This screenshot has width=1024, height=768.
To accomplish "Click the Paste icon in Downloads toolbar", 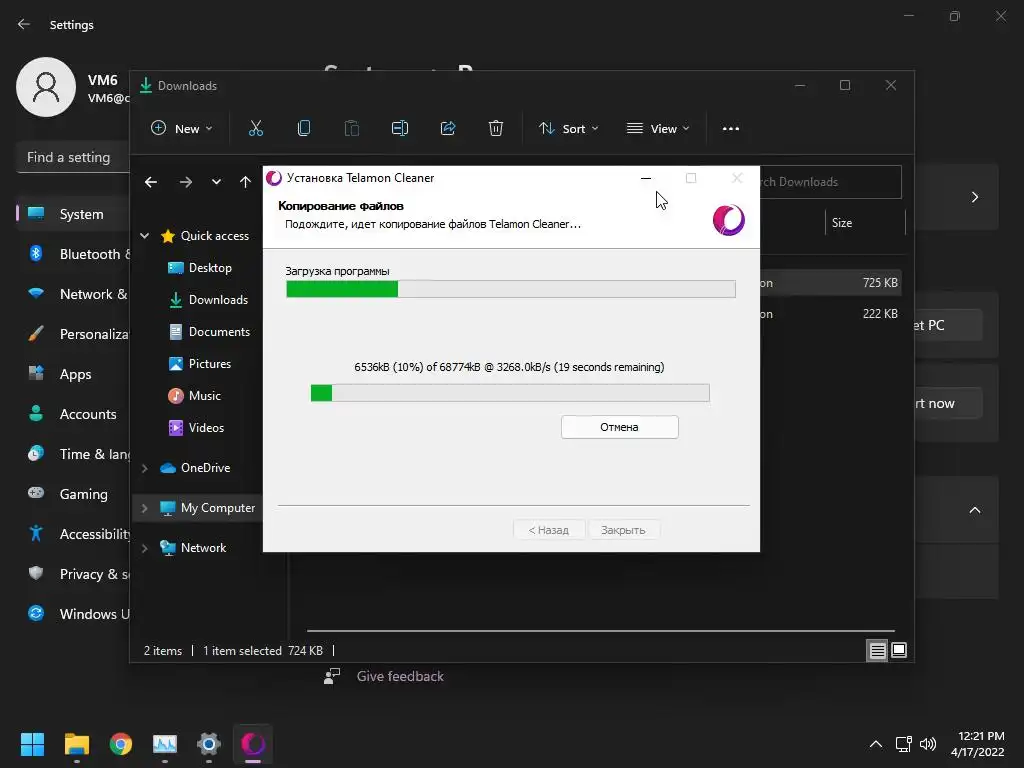I will coord(351,129).
